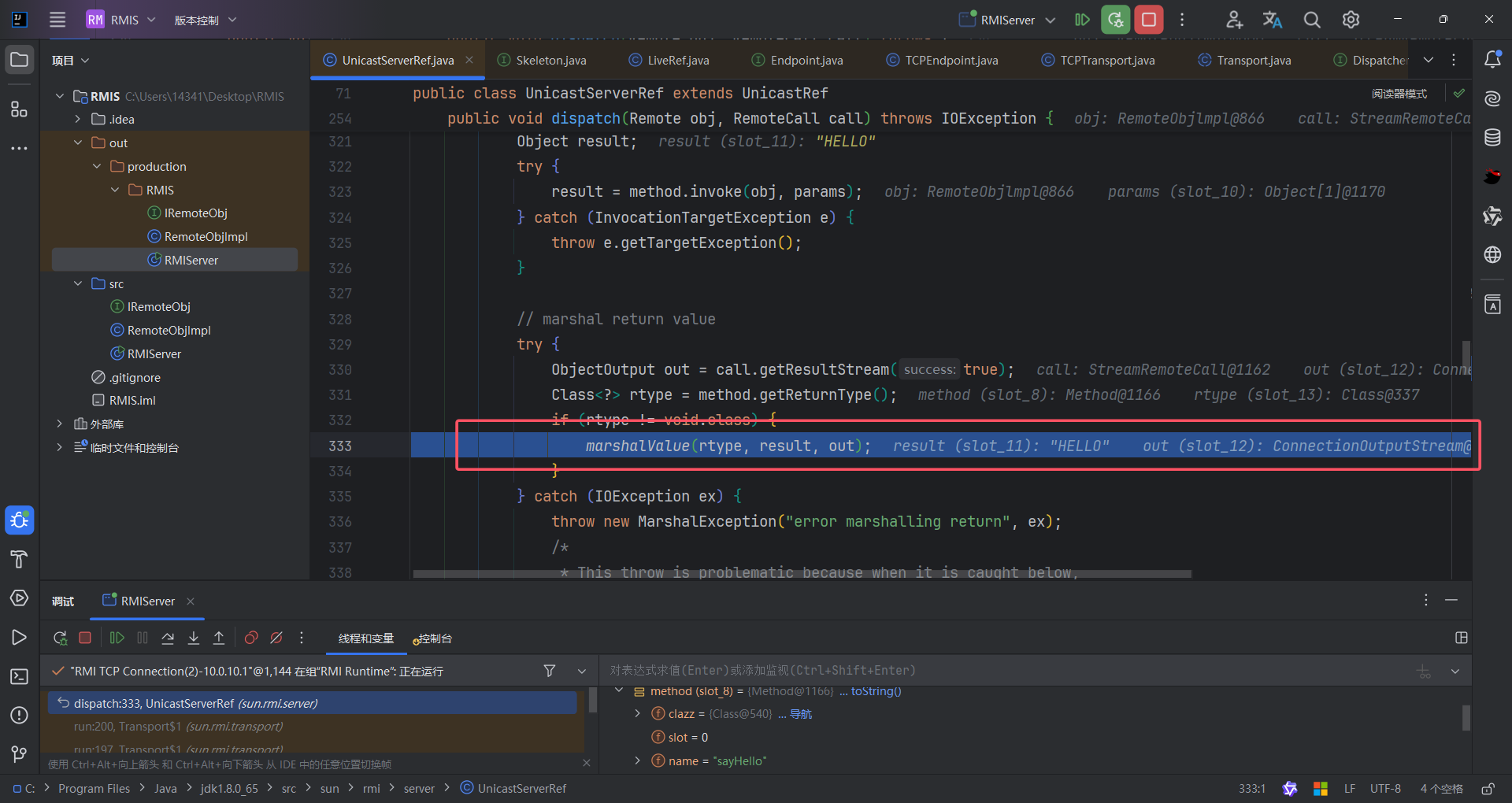Open the AI Assistant spiral icon

pyautogui.click(x=1492, y=98)
